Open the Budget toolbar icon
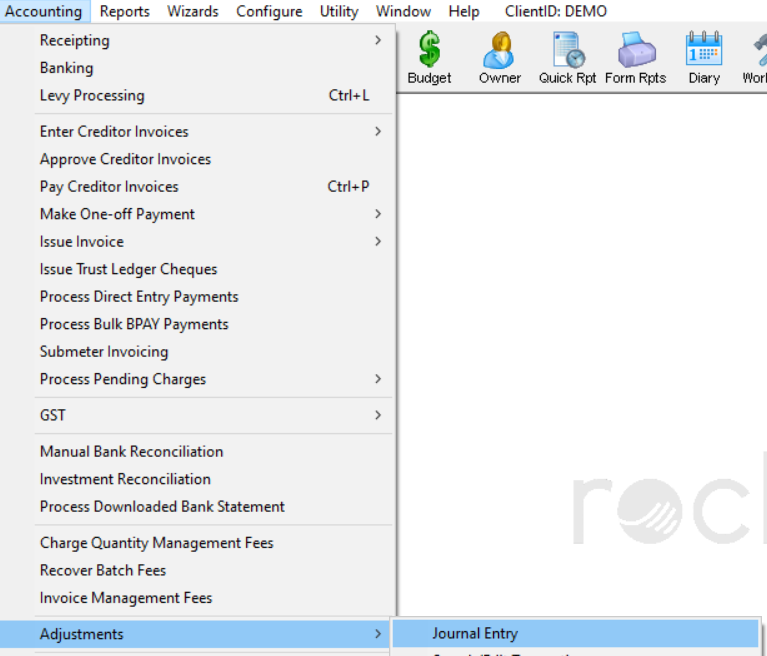Screen dimensions: 767x656 (429, 58)
